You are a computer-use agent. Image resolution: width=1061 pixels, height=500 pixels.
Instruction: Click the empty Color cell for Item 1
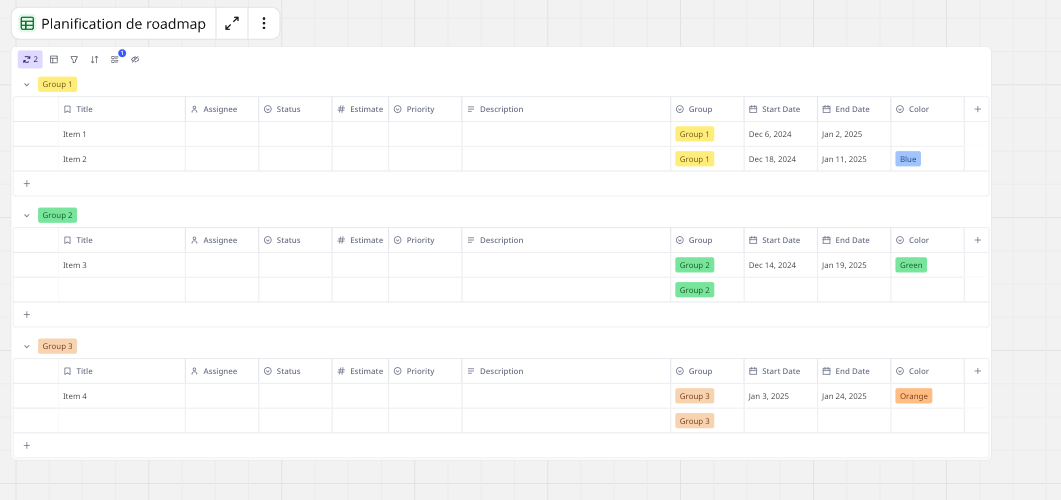[x=927, y=134]
